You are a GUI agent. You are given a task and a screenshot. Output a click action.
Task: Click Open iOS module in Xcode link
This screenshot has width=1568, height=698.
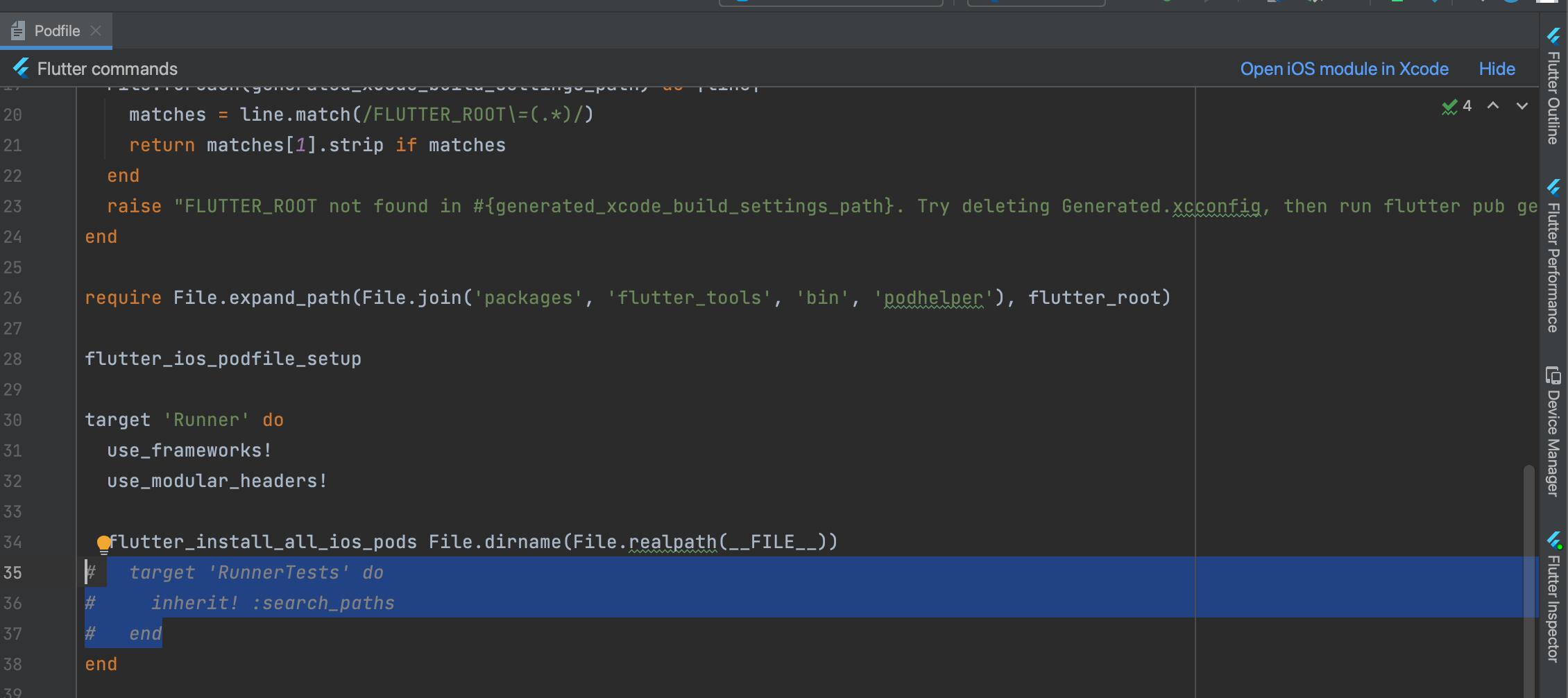click(x=1344, y=69)
